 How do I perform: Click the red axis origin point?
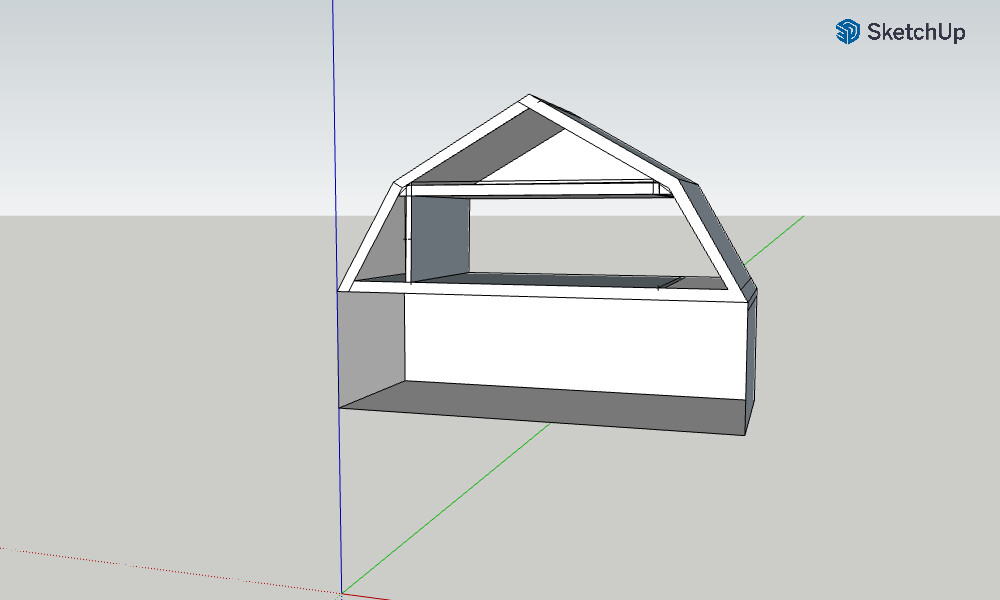click(342, 593)
